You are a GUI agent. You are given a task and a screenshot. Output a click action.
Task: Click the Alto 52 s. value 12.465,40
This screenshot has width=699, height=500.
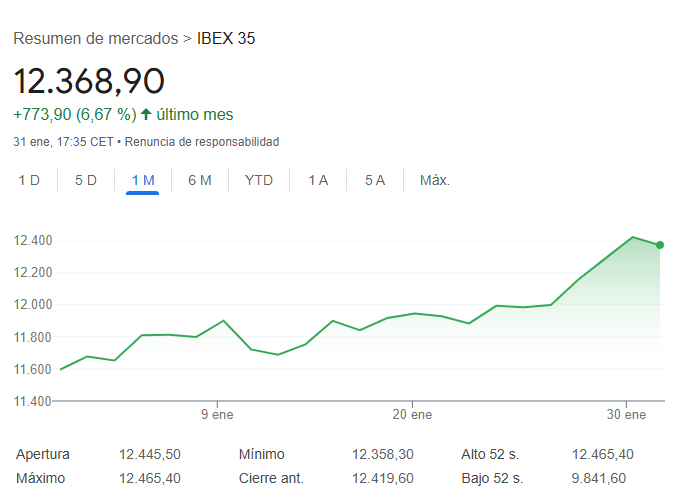click(603, 454)
